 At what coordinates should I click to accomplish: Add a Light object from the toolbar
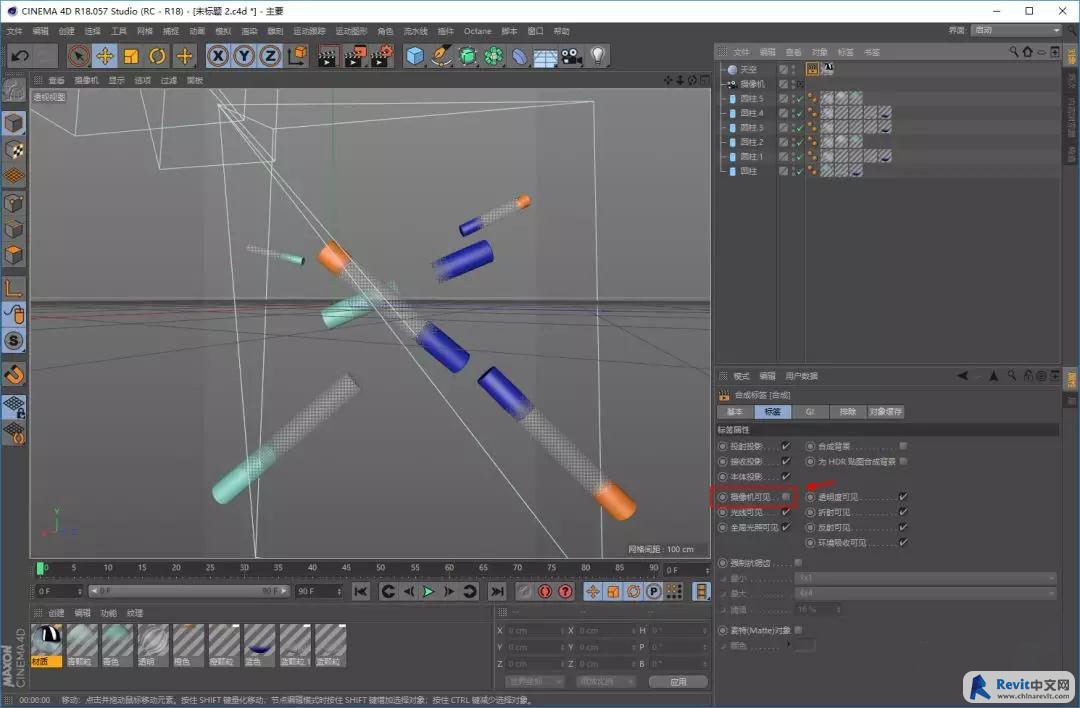click(x=598, y=56)
